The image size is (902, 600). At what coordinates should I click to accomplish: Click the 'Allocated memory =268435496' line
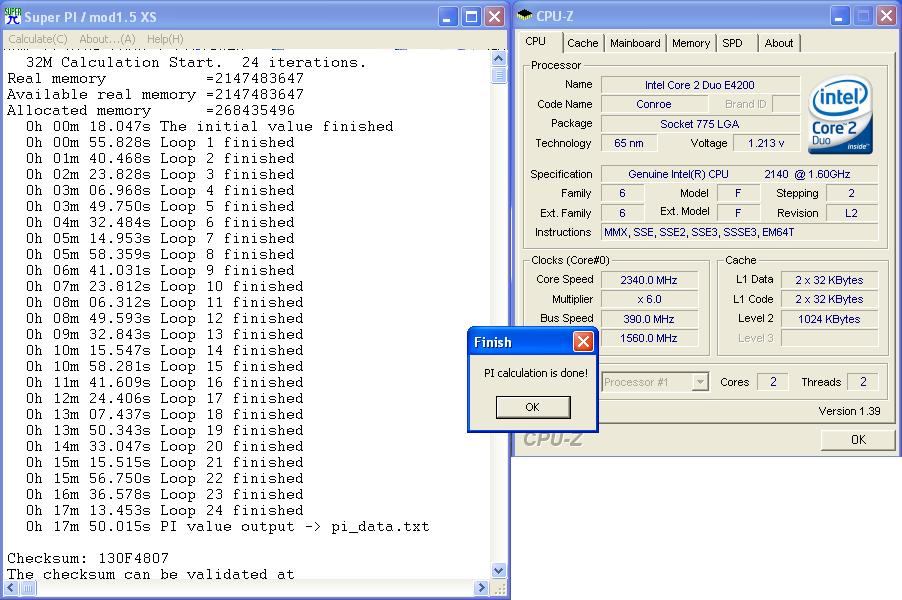[x=151, y=110]
